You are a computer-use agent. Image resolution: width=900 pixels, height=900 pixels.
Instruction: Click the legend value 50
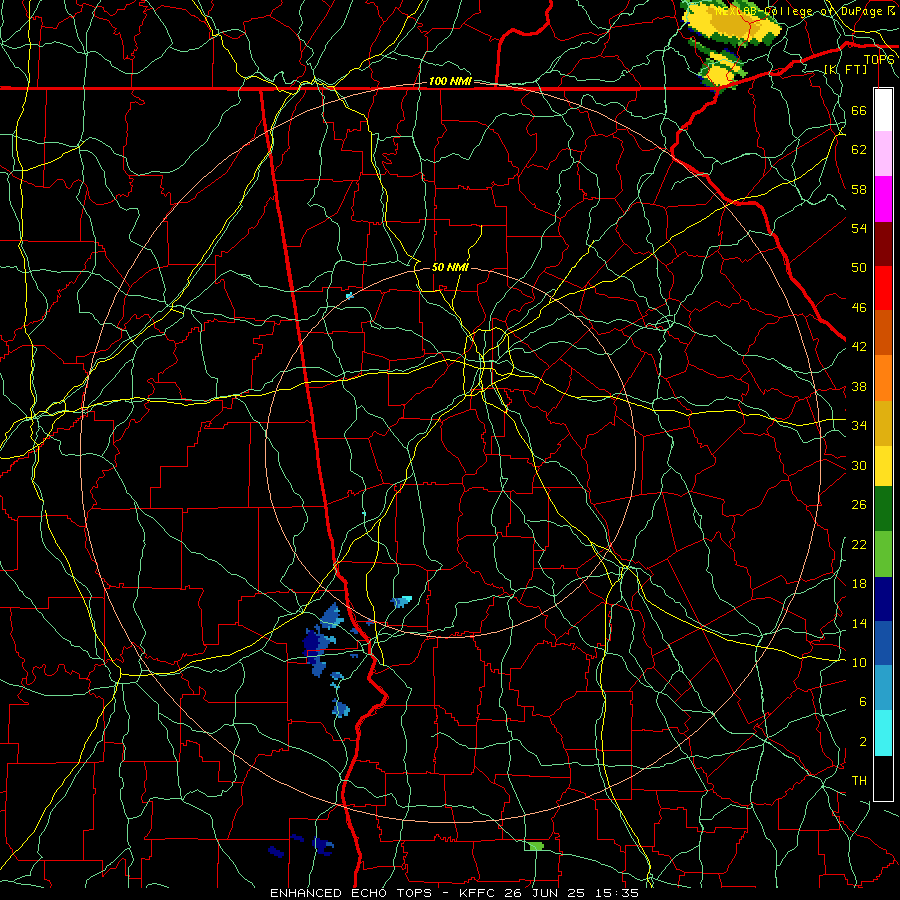point(859,267)
